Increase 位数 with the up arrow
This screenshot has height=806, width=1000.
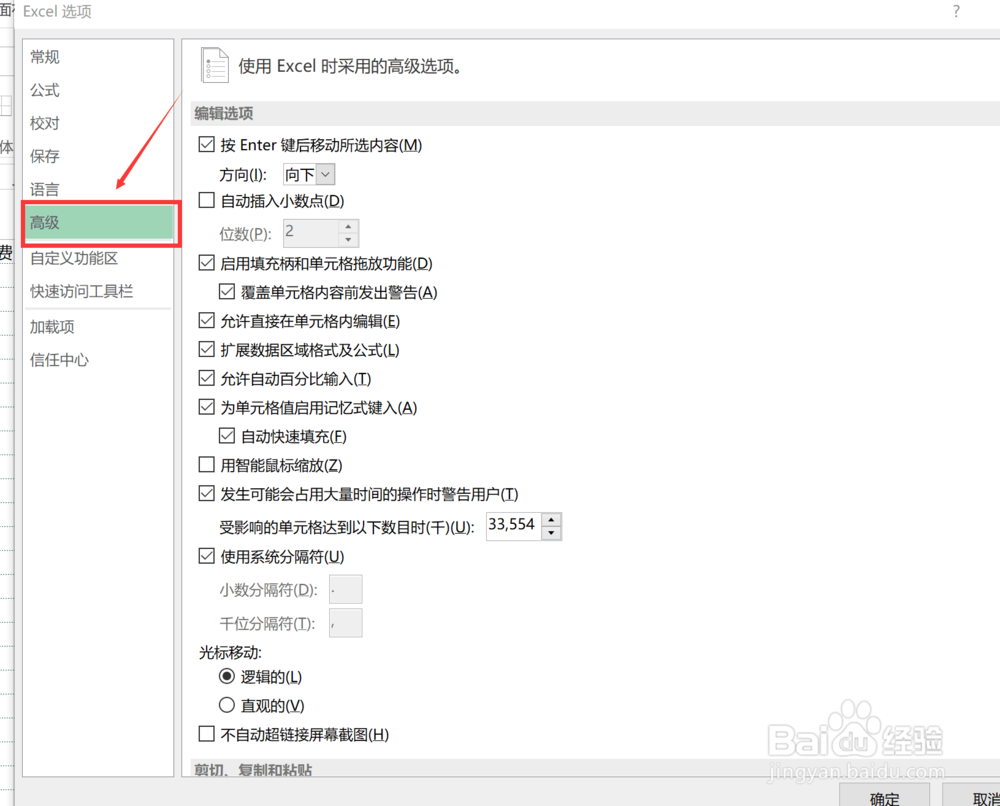pos(348,226)
